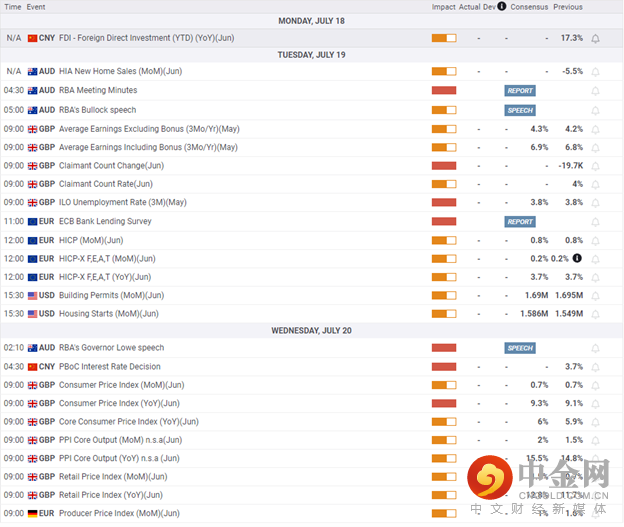This screenshot has width=624, height=527.
Task: Click orange impact bar for HIA New Home Sales
Action: (444, 71)
